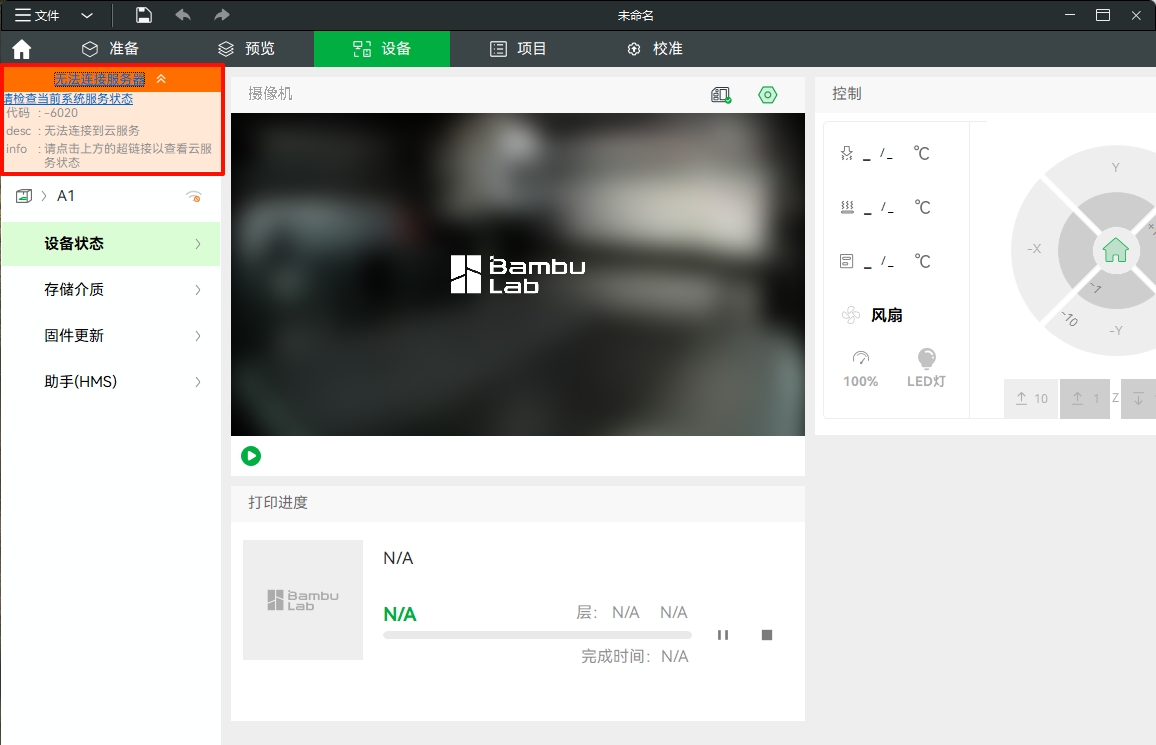The height and width of the screenshot is (745, 1156).
Task: Select the 设备 tab
Action: click(x=382, y=49)
